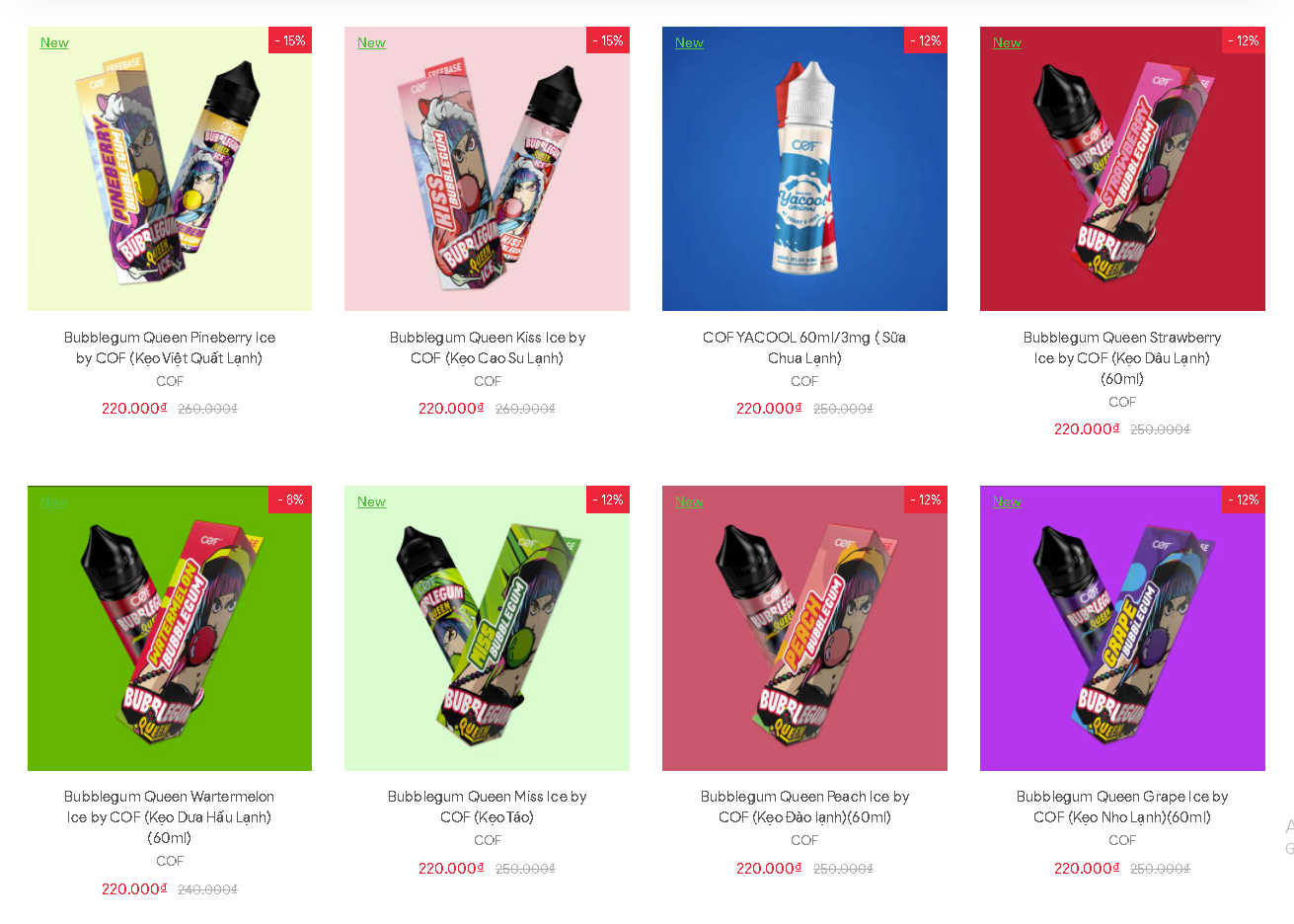
Task: Click the -15% discount badge on Kiss Ice
Action: tap(608, 40)
